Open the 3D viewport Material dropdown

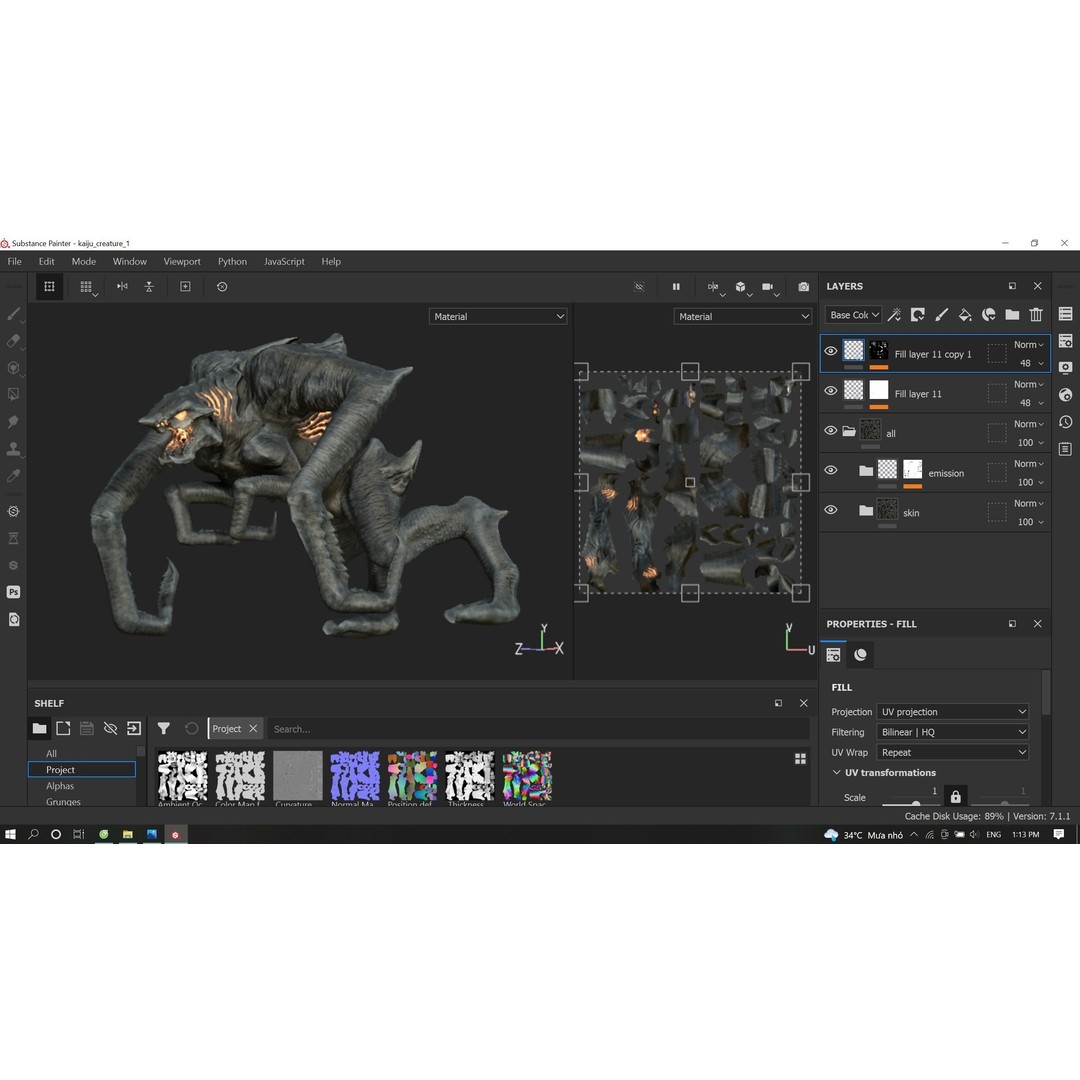pos(497,316)
